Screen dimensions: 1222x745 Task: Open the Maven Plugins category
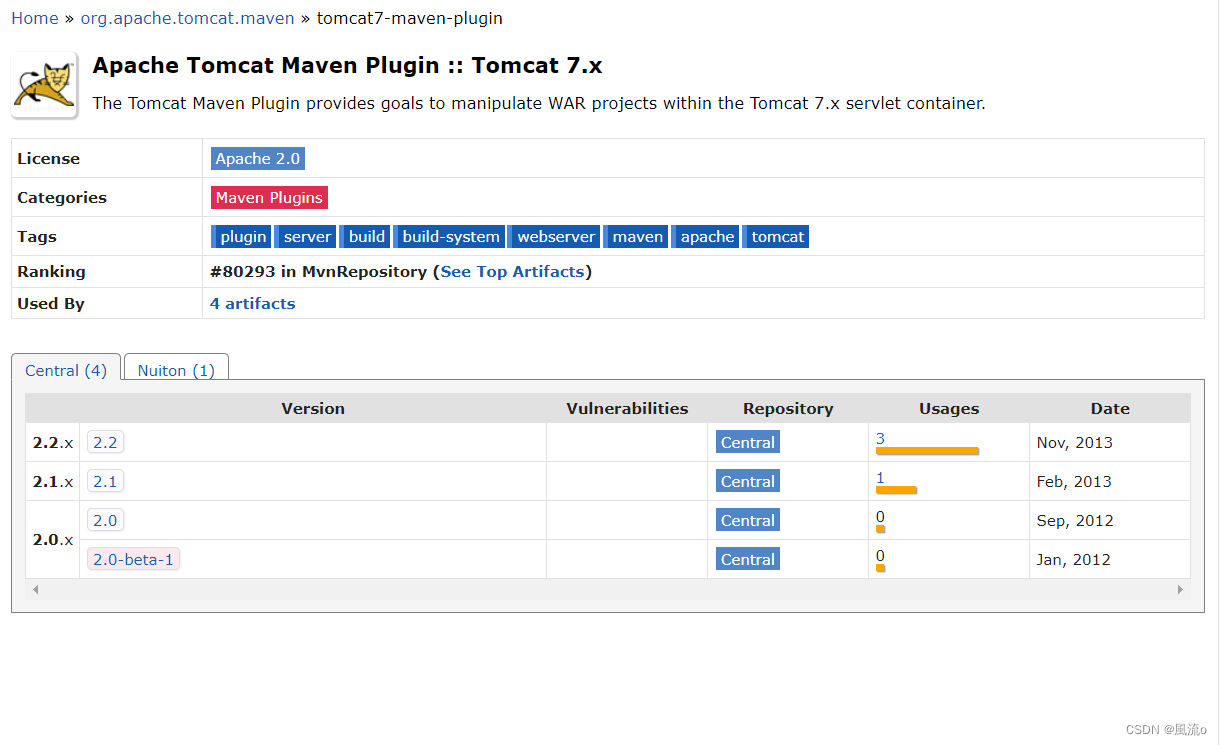click(x=269, y=197)
